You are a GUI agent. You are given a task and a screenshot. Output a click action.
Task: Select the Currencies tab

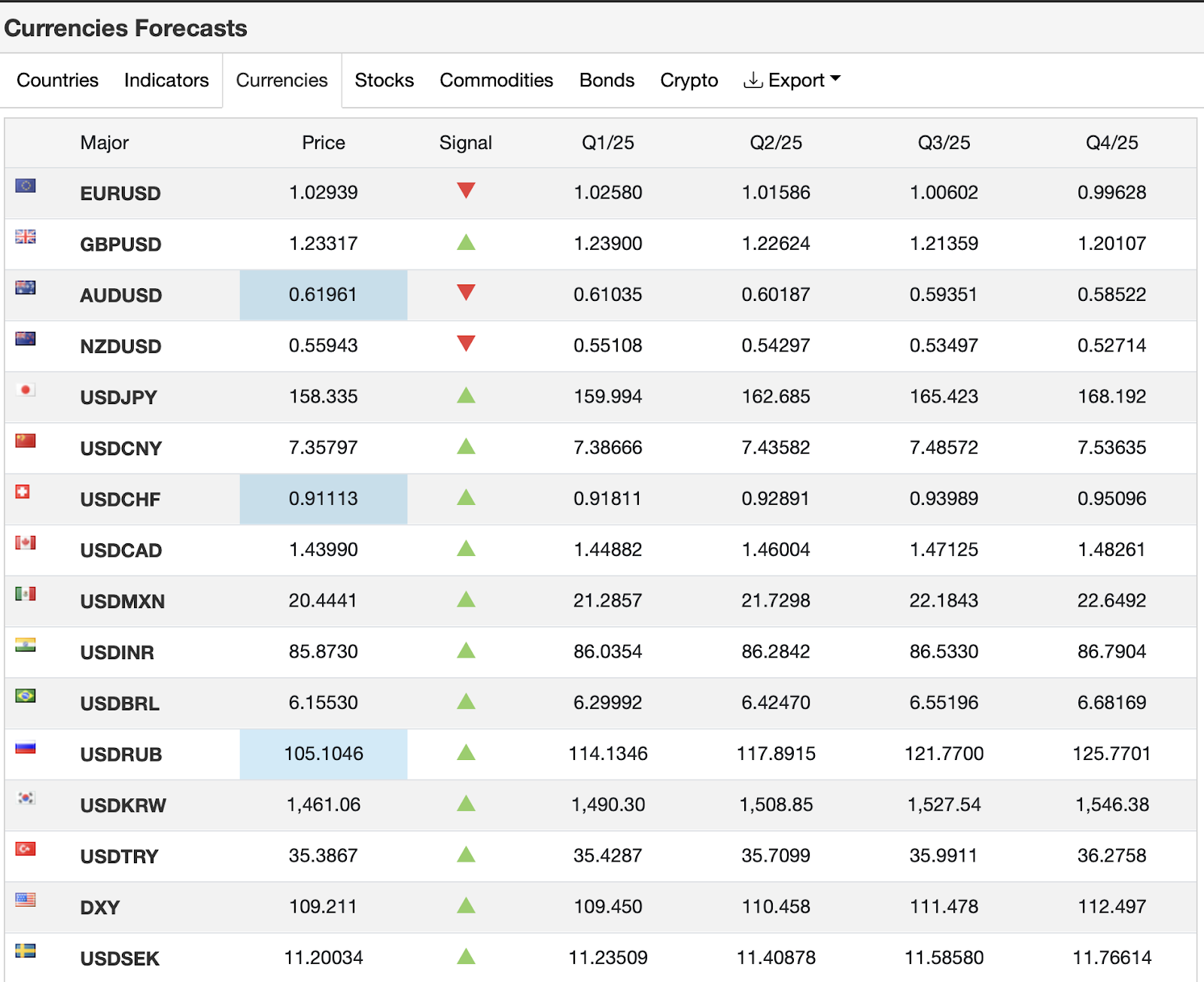click(282, 81)
